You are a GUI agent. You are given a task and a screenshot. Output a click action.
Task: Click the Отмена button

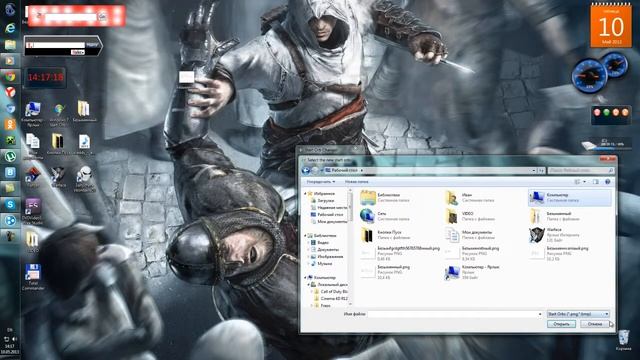[595, 324]
